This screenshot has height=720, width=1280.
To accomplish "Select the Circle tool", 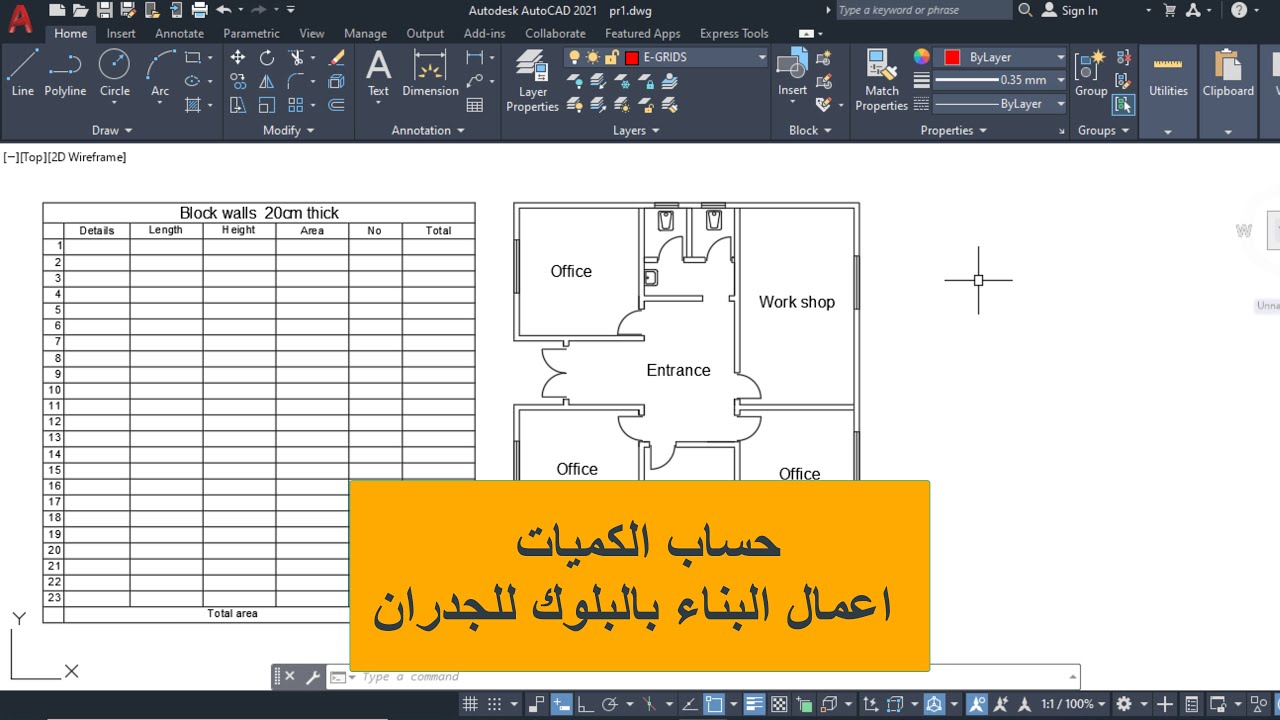I will tap(114, 73).
